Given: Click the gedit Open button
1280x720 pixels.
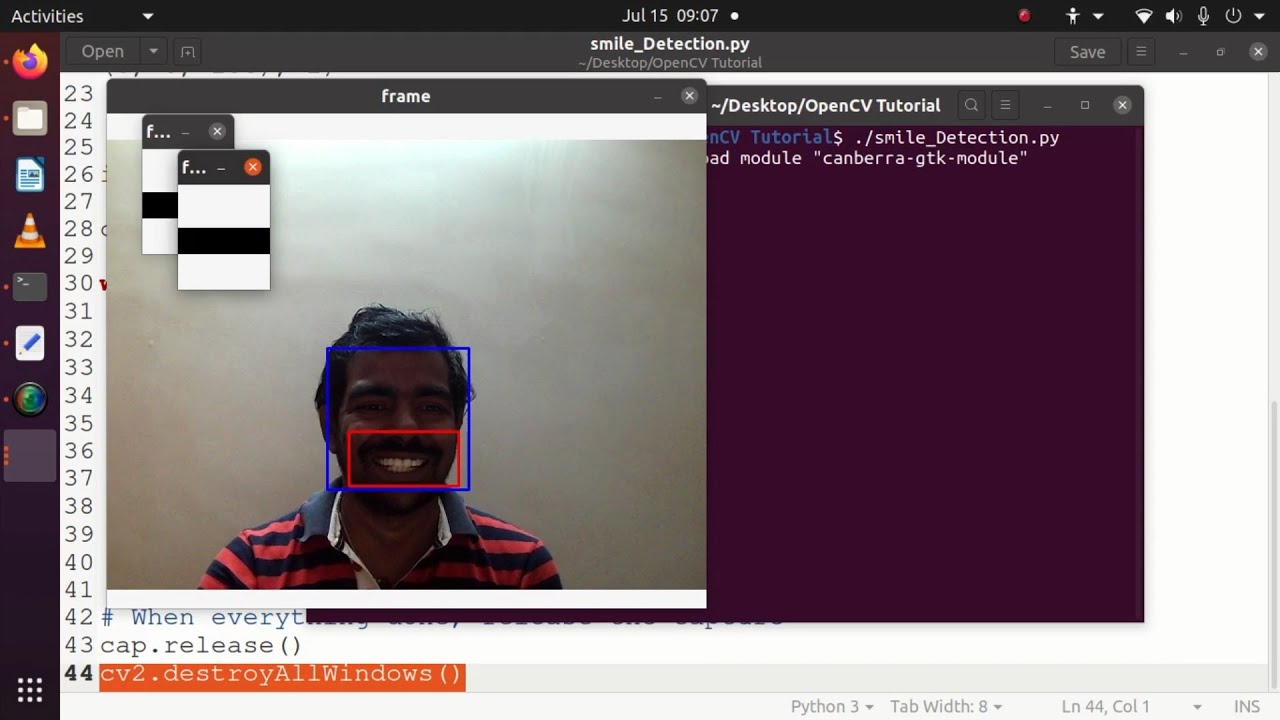Looking at the screenshot, I should click(103, 52).
